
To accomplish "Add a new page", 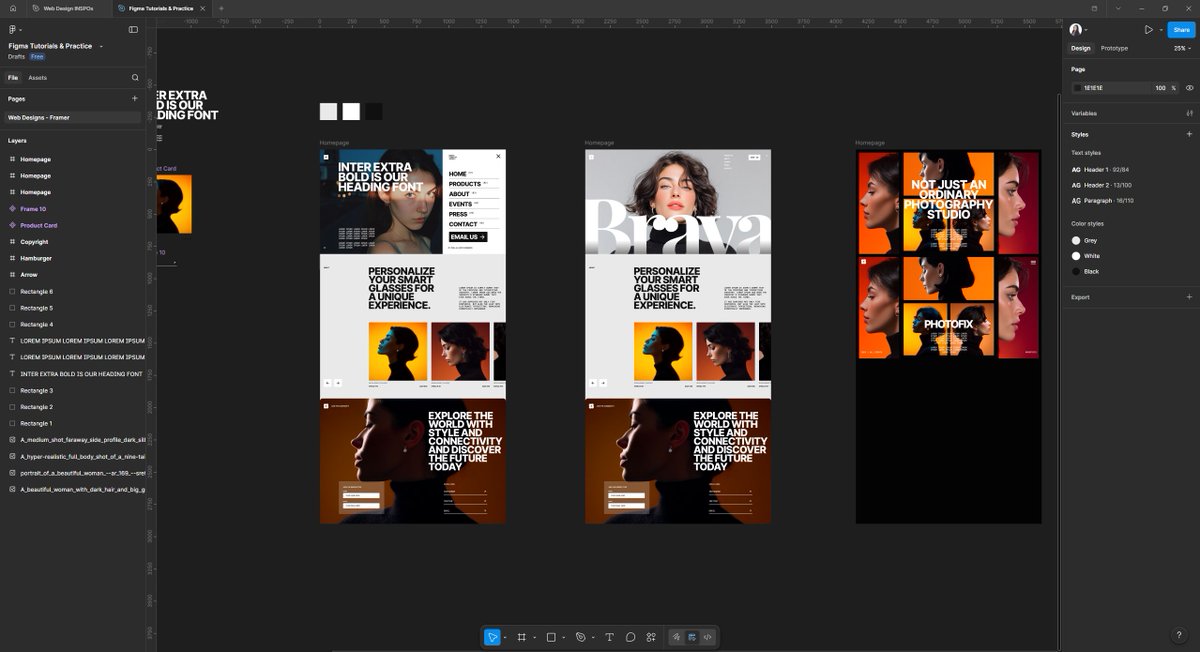I will (x=135, y=99).
